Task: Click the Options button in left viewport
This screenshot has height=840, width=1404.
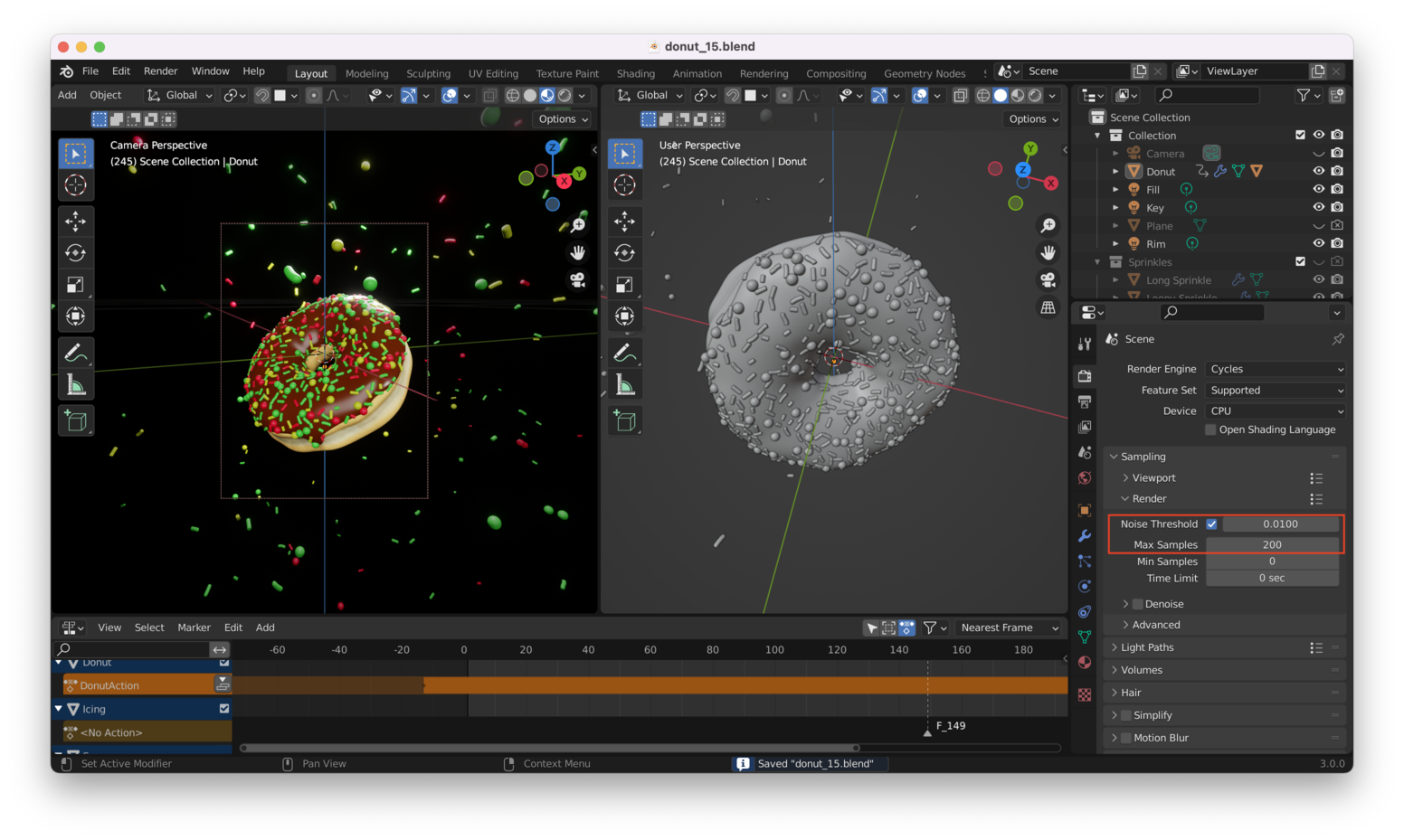Action: (x=563, y=119)
